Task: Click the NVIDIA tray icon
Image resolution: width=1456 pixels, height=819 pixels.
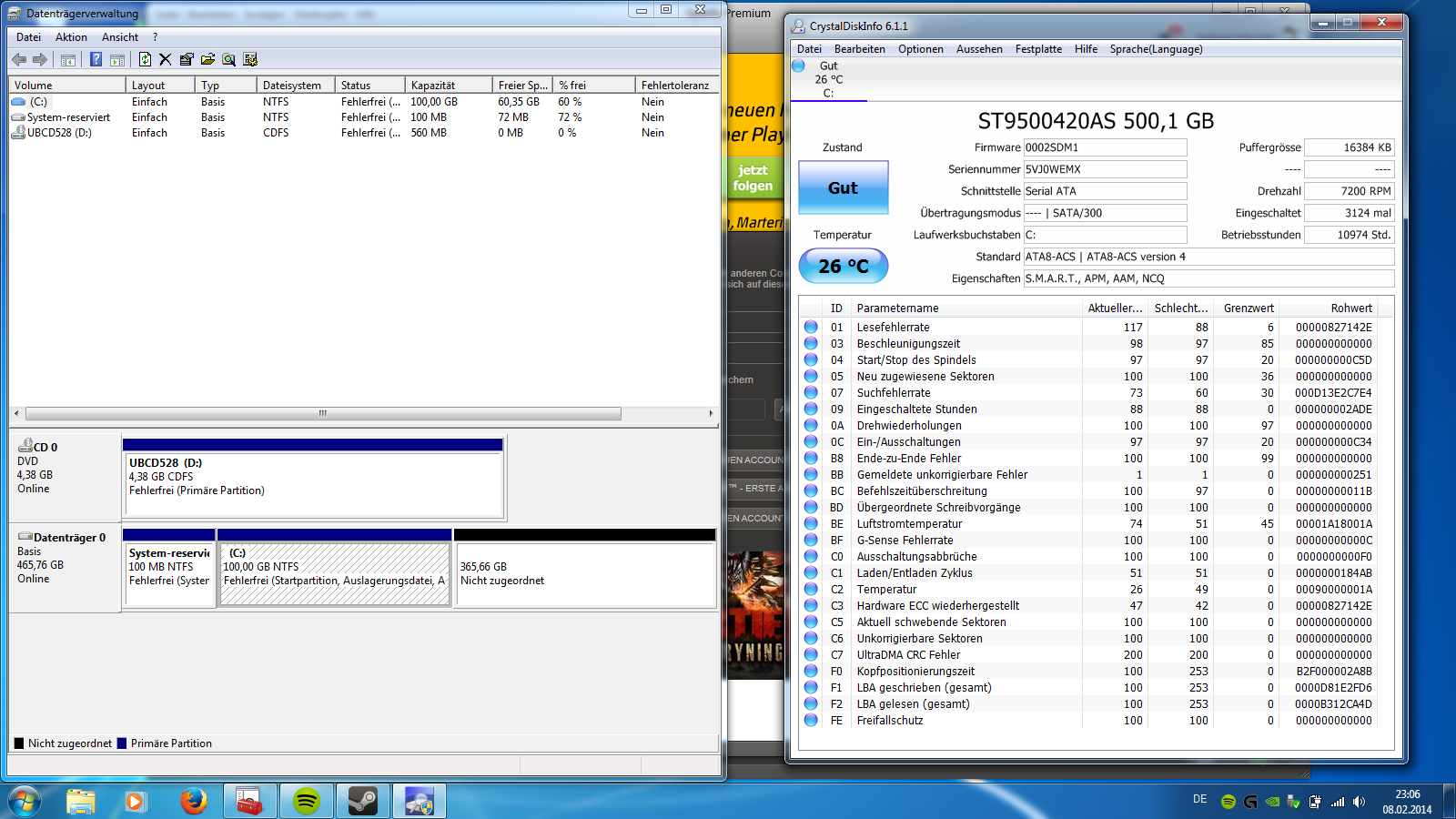Action: point(1272,802)
